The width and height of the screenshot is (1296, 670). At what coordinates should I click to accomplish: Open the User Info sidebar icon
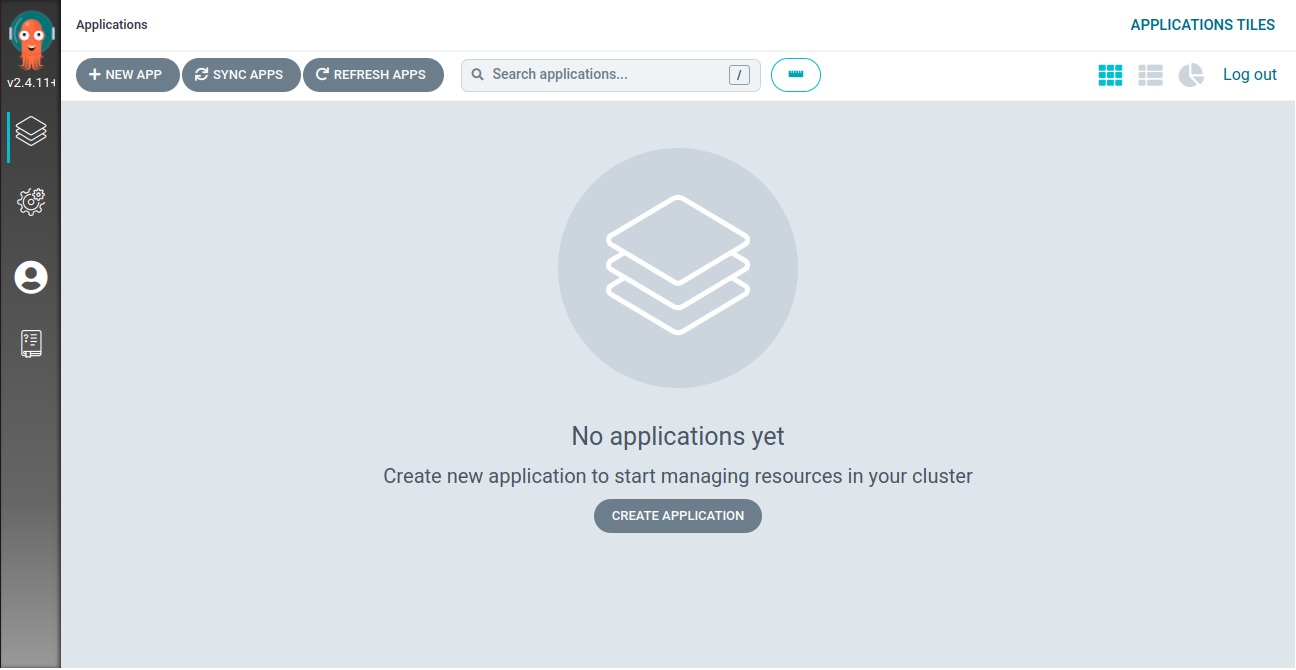[31, 277]
